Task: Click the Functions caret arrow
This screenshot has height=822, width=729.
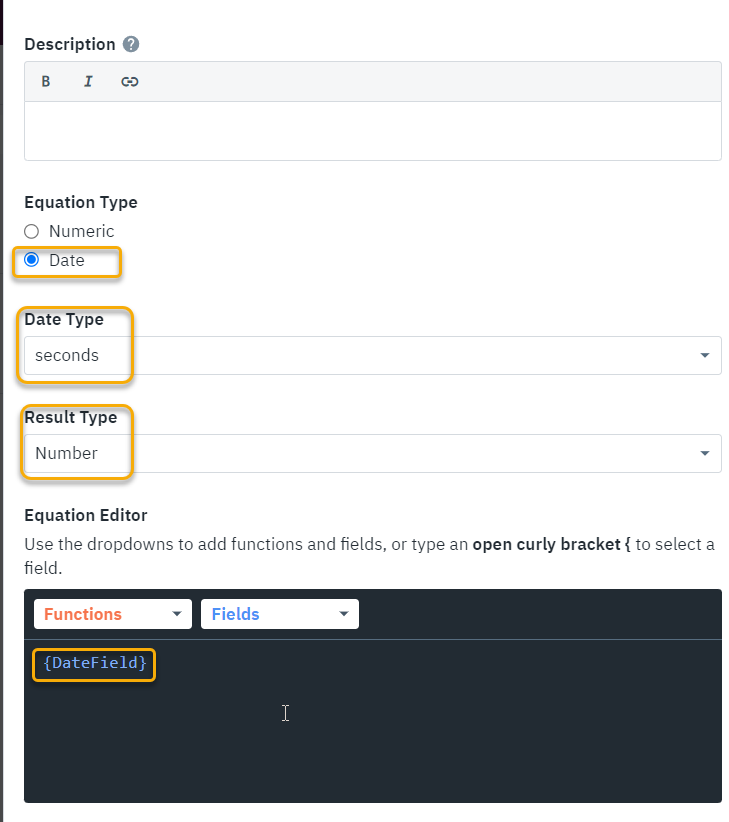Action: (x=177, y=614)
